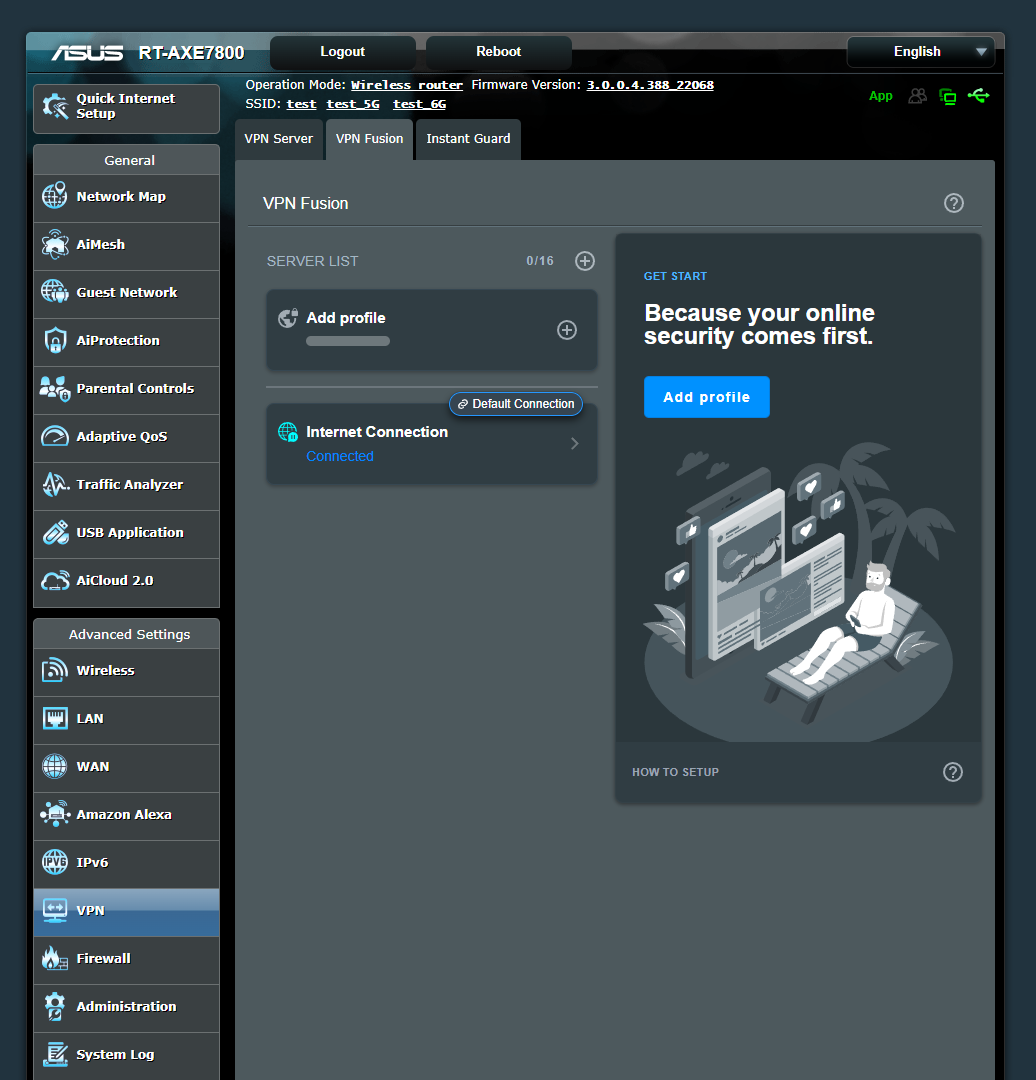This screenshot has height=1080, width=1036.
Task: Click the 0/16 server count
Action: 540,261
